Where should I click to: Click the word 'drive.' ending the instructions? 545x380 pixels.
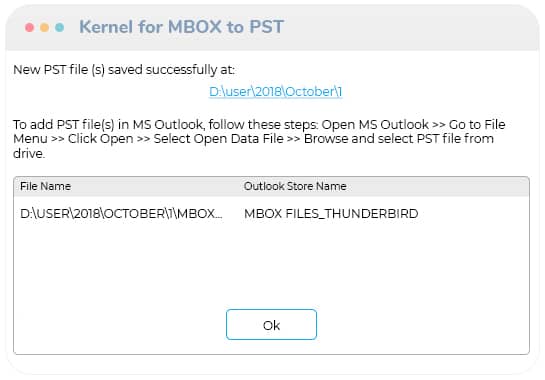(x=29, y=153)
